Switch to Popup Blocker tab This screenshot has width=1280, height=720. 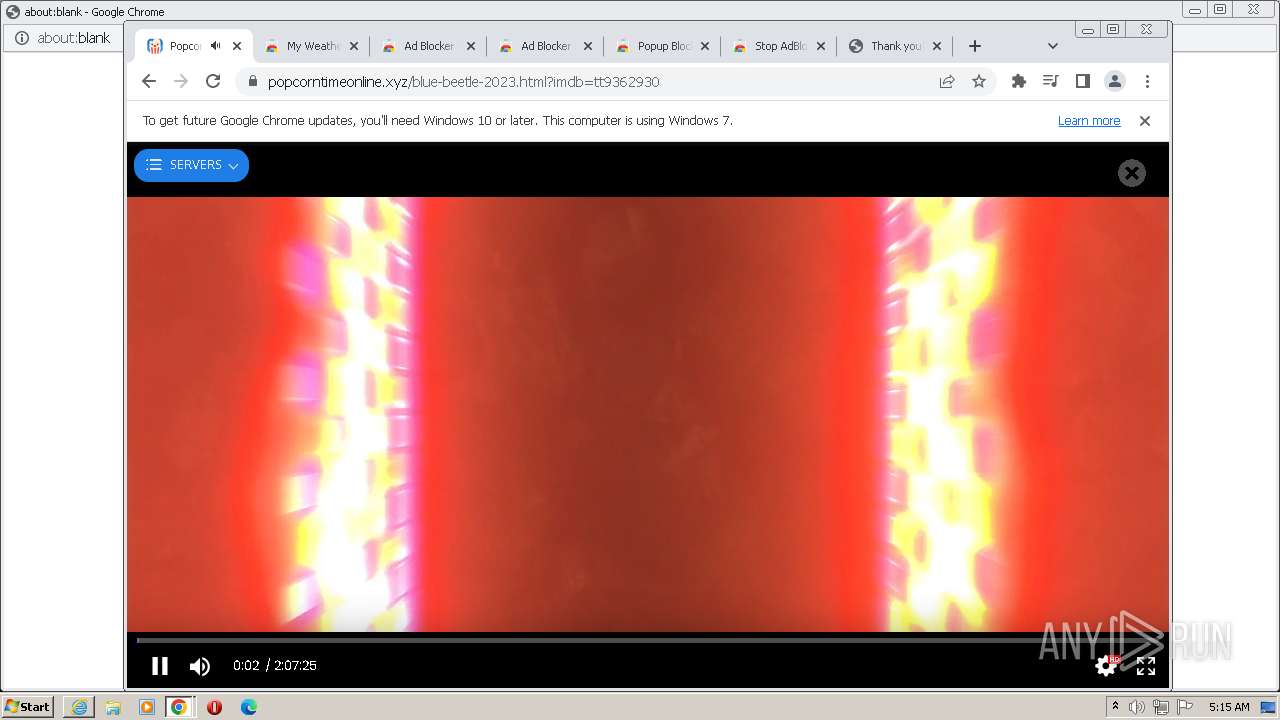pos(664,46)
